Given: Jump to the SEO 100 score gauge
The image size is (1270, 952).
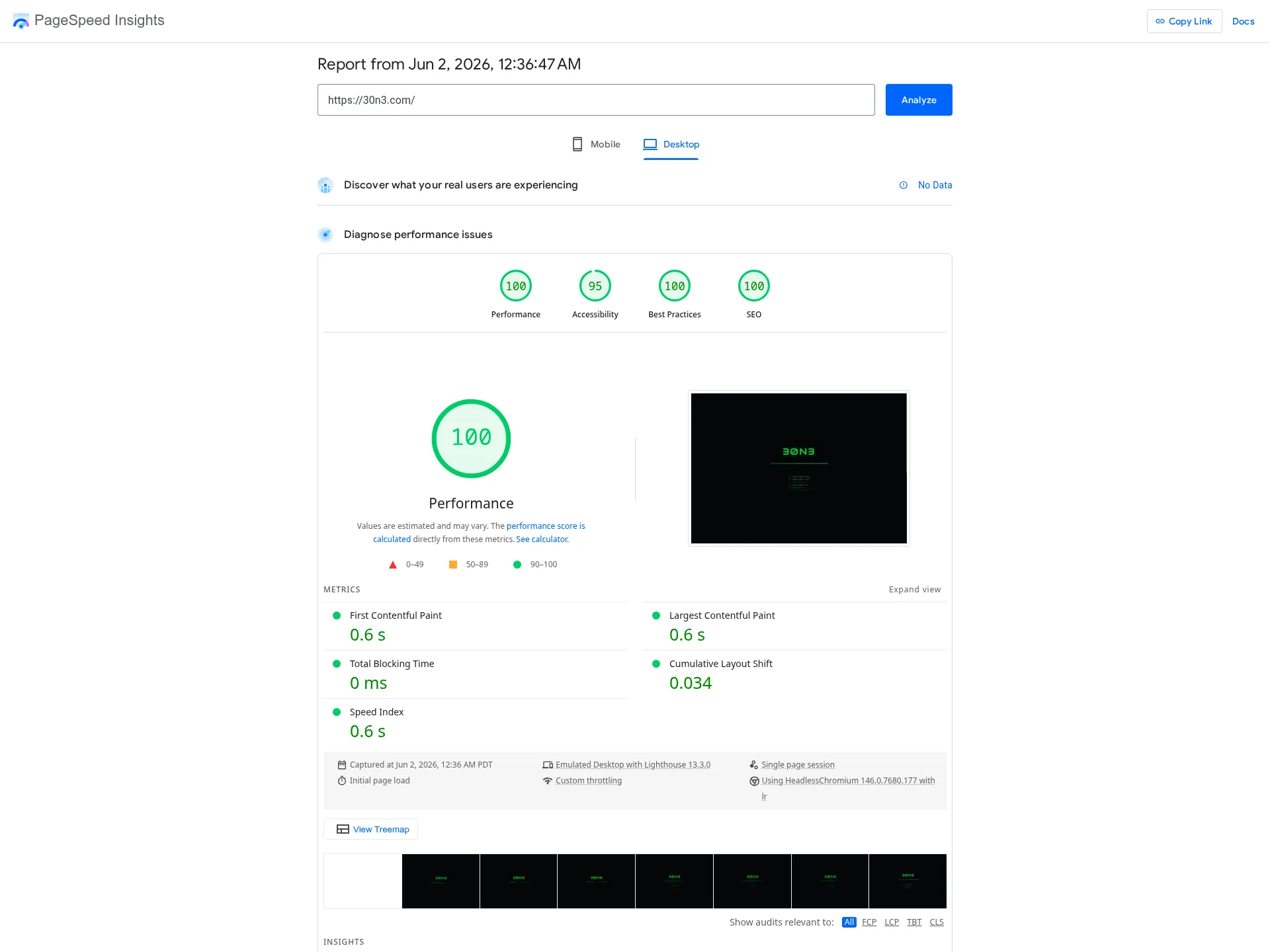Looking at the screenshot, I should pos(754,286).
